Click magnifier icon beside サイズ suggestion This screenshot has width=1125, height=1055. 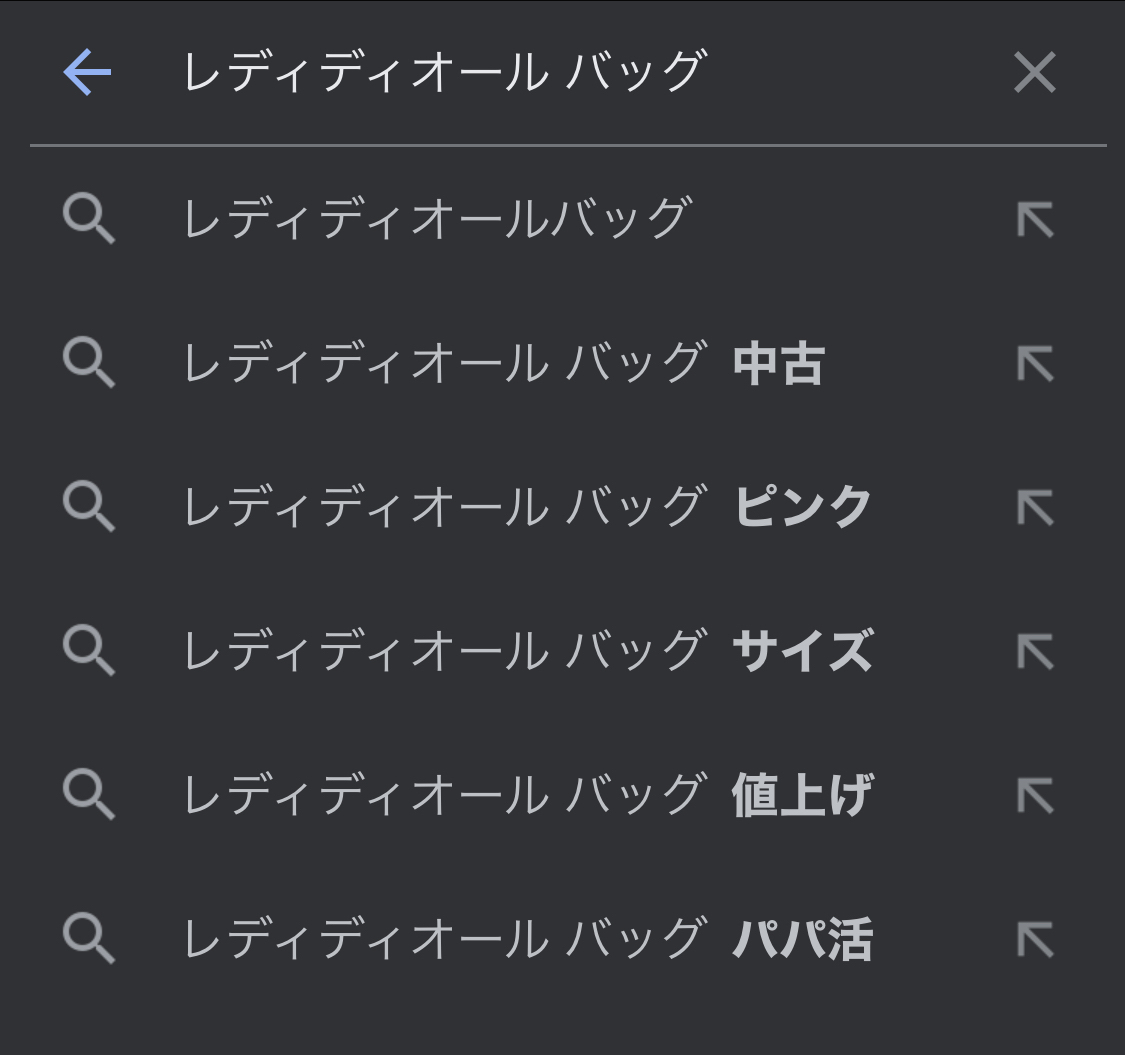click(89, 651)
